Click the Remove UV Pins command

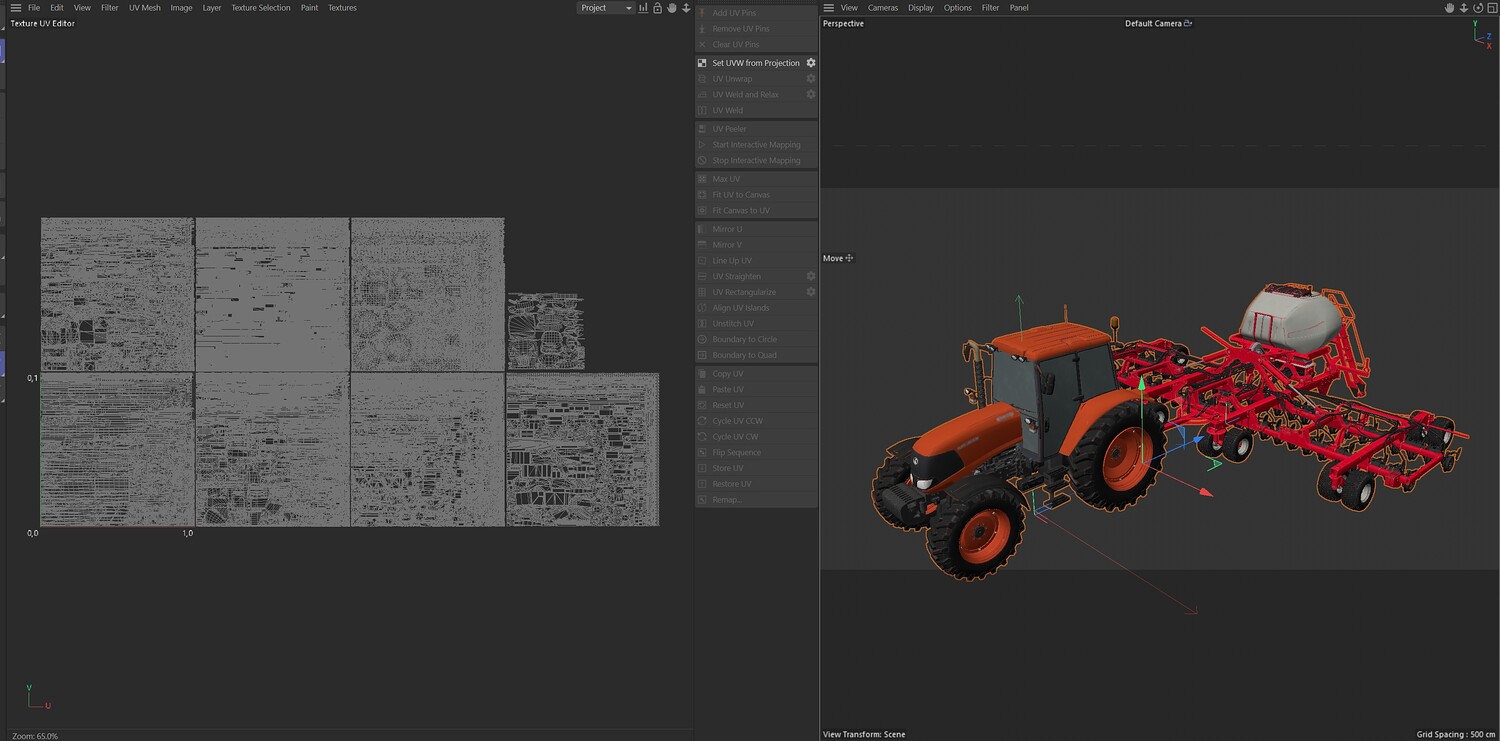click(756, 29)
